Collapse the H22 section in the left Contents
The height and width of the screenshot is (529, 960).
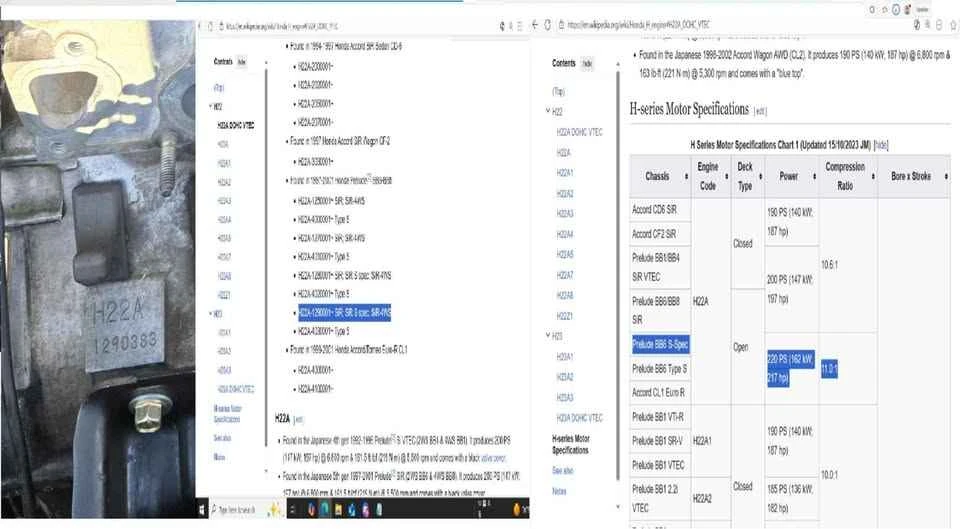(x=211, y=107)
